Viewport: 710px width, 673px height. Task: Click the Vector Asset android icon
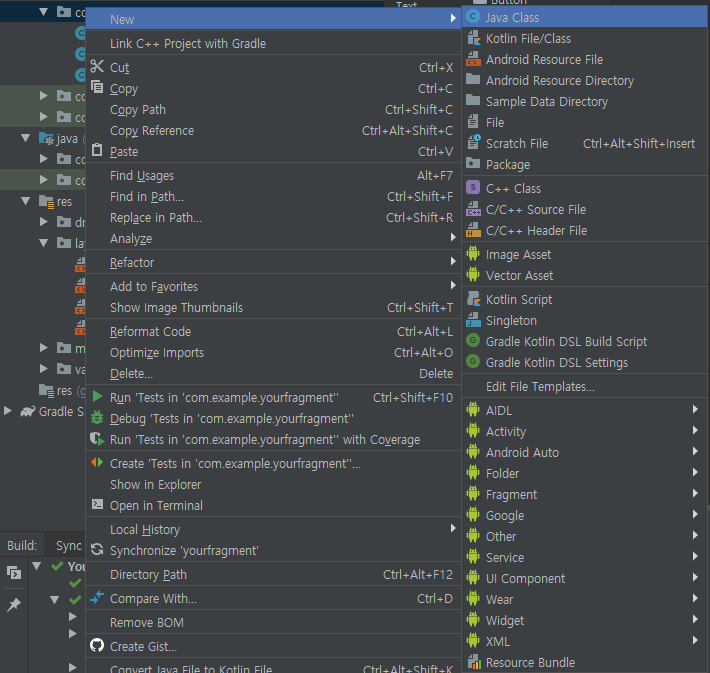coord(473,274)
